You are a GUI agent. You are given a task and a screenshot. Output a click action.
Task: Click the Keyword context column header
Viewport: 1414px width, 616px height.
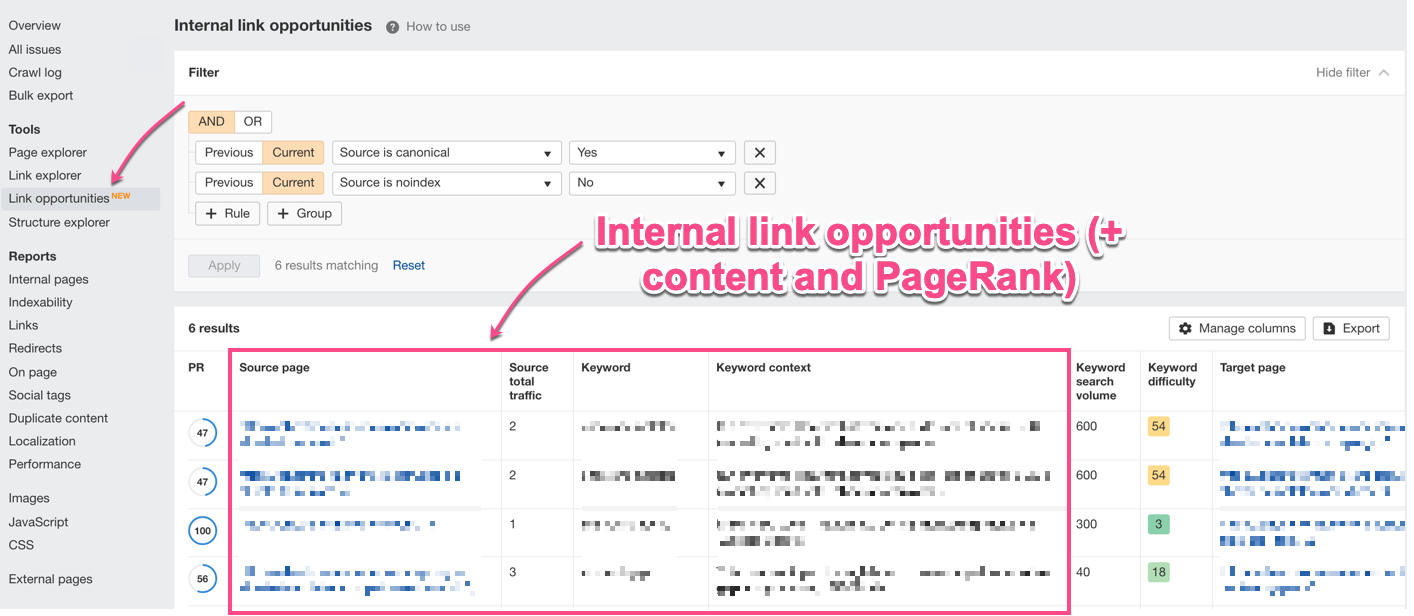763,368
